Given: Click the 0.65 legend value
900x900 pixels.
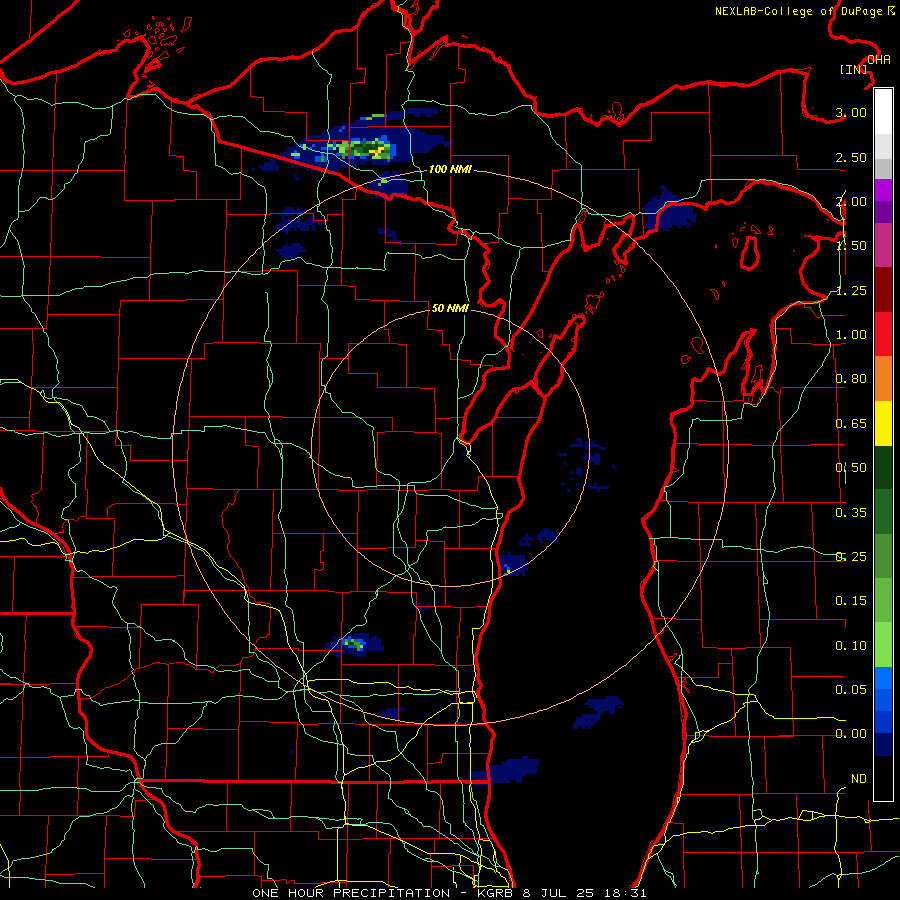Looking at the screenshot, I should [851, 424].
